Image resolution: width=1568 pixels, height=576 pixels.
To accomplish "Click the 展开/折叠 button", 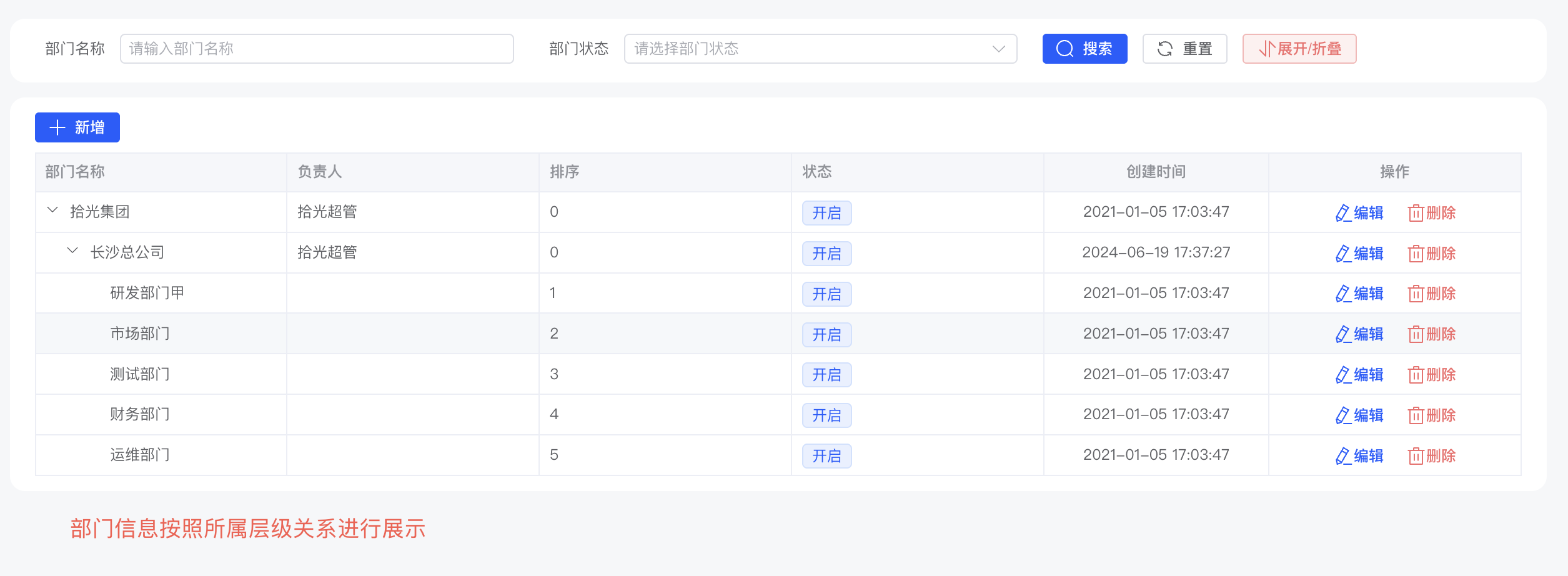I will (1299, 49).
